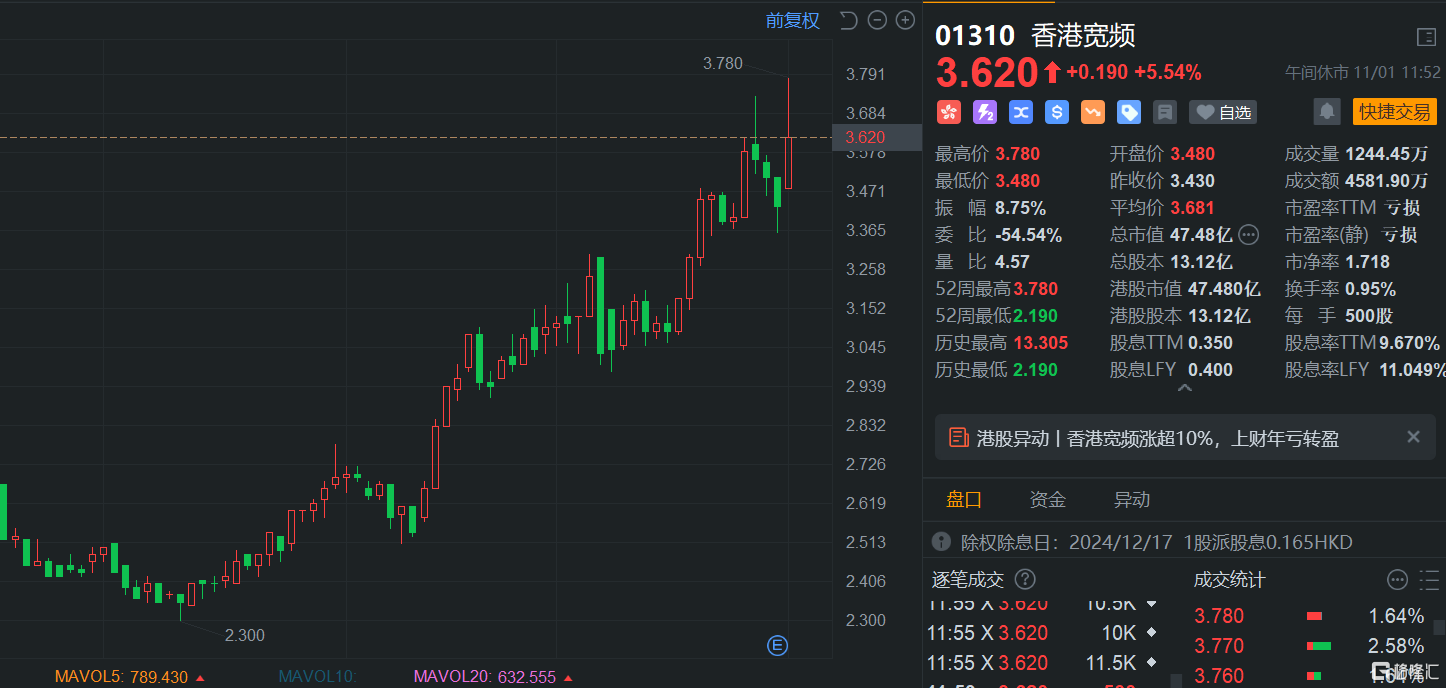1446x688 pixels.
Task: Click the blue price tag icon
Action: click(x=1129, y=112)
